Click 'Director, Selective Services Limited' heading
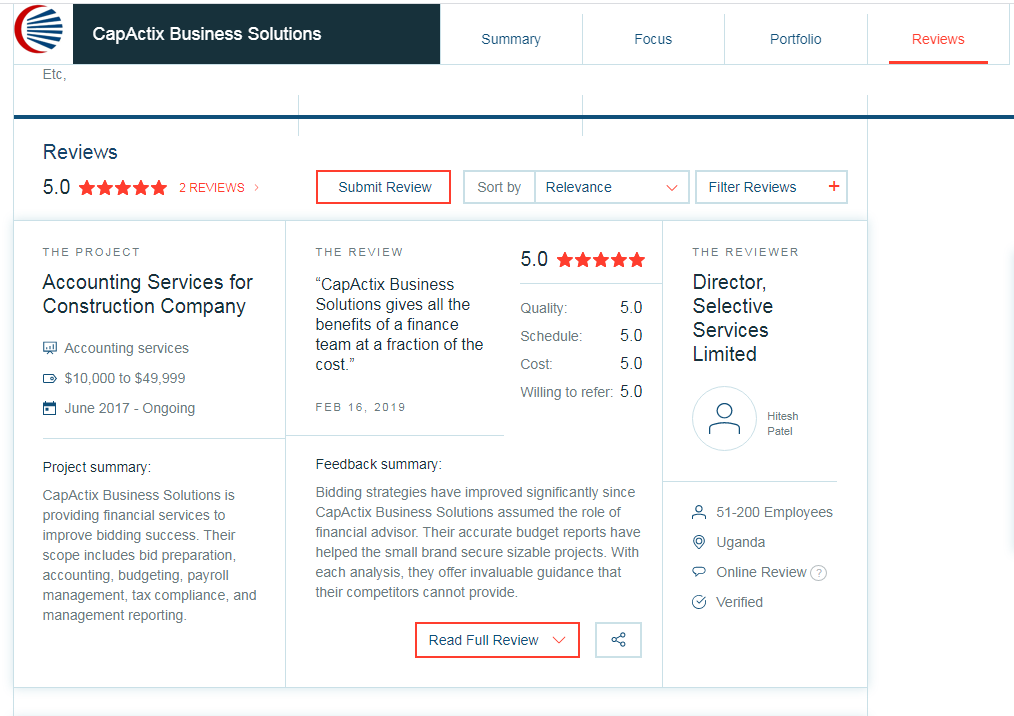This screenshot has height=716, width=1014. point(733,318)
